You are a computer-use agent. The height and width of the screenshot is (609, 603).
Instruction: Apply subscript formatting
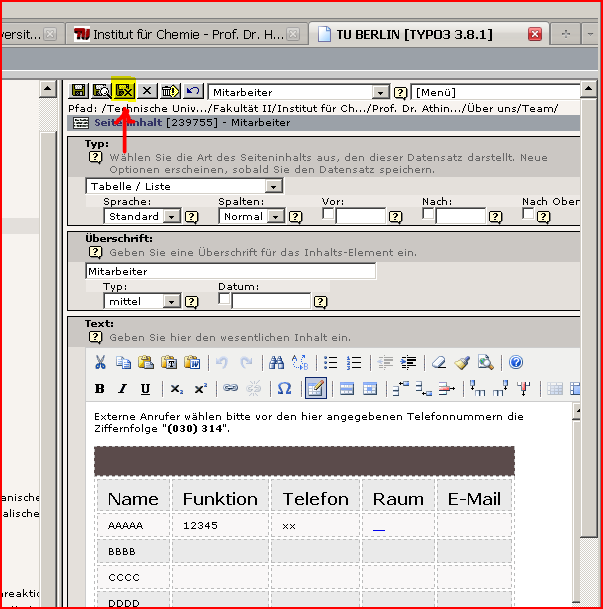click(177, 388)
